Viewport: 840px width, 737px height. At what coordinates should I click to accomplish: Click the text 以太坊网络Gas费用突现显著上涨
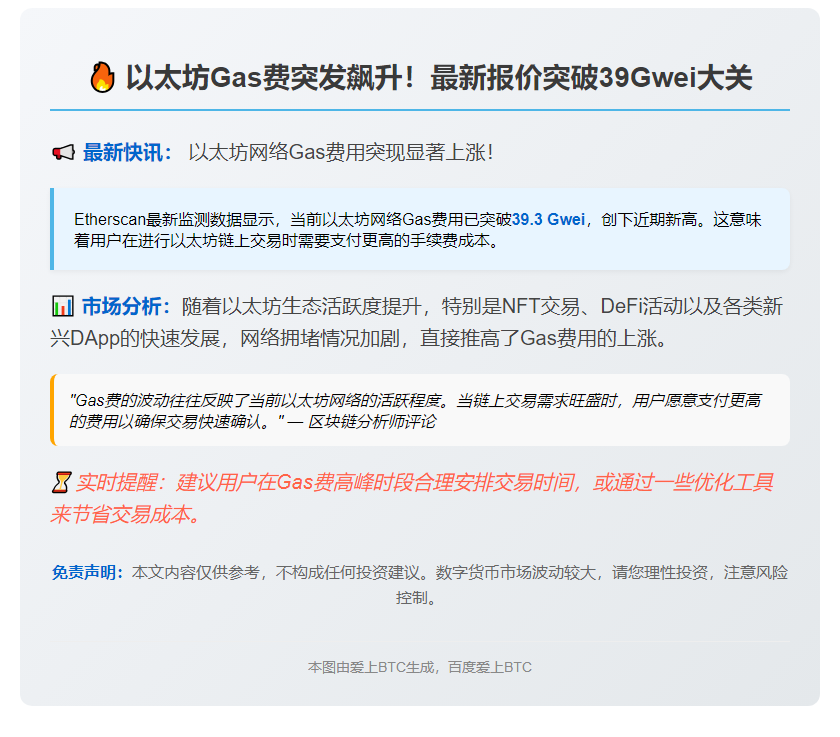tap(340, 153)
